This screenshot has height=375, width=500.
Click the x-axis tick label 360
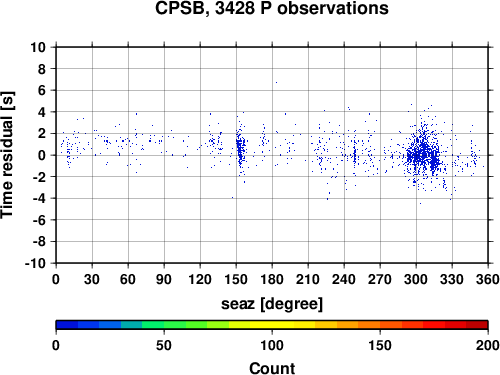[x=488, y=279]
